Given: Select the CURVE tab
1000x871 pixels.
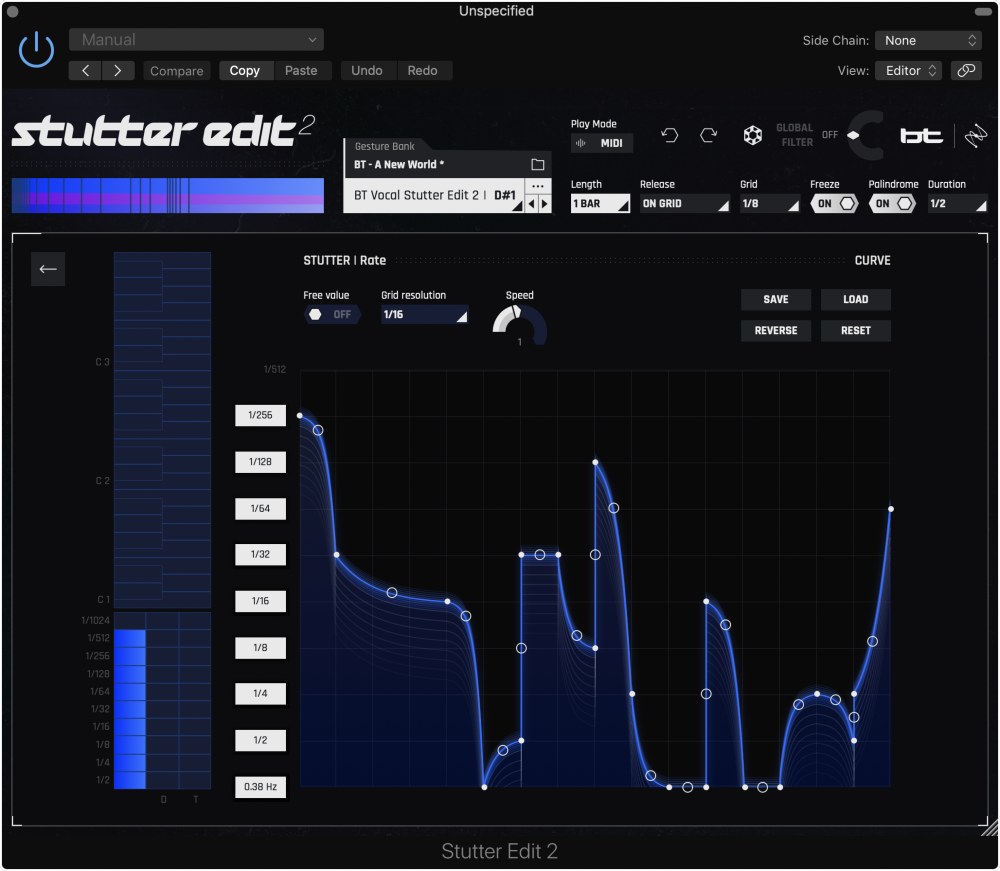Looking at the screenshot, I should click(x=871, y=260).
